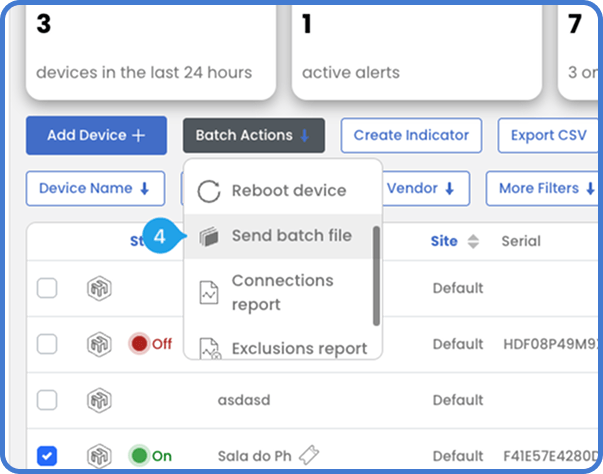
Task: Select Reboot device from batch menu
Action: (283, 191)
